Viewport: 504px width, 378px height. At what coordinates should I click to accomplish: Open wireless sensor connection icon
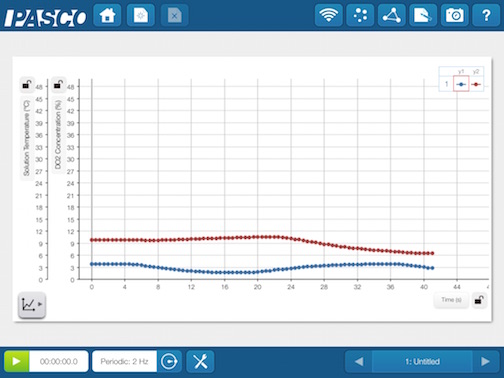tap(328, 15)
